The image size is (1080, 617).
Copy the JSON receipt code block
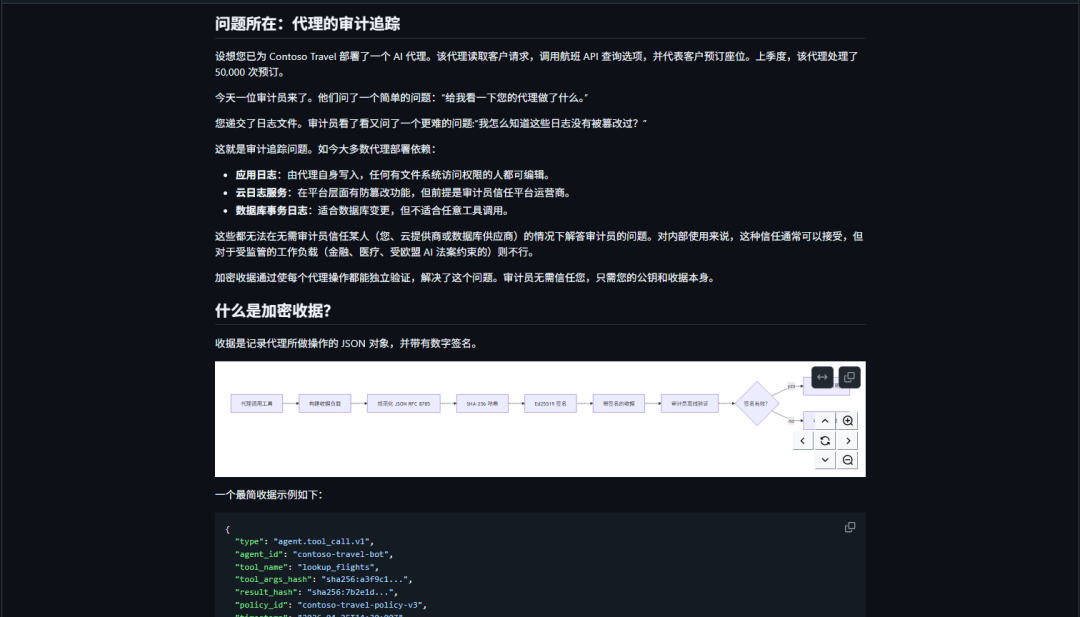coord(850,527)
